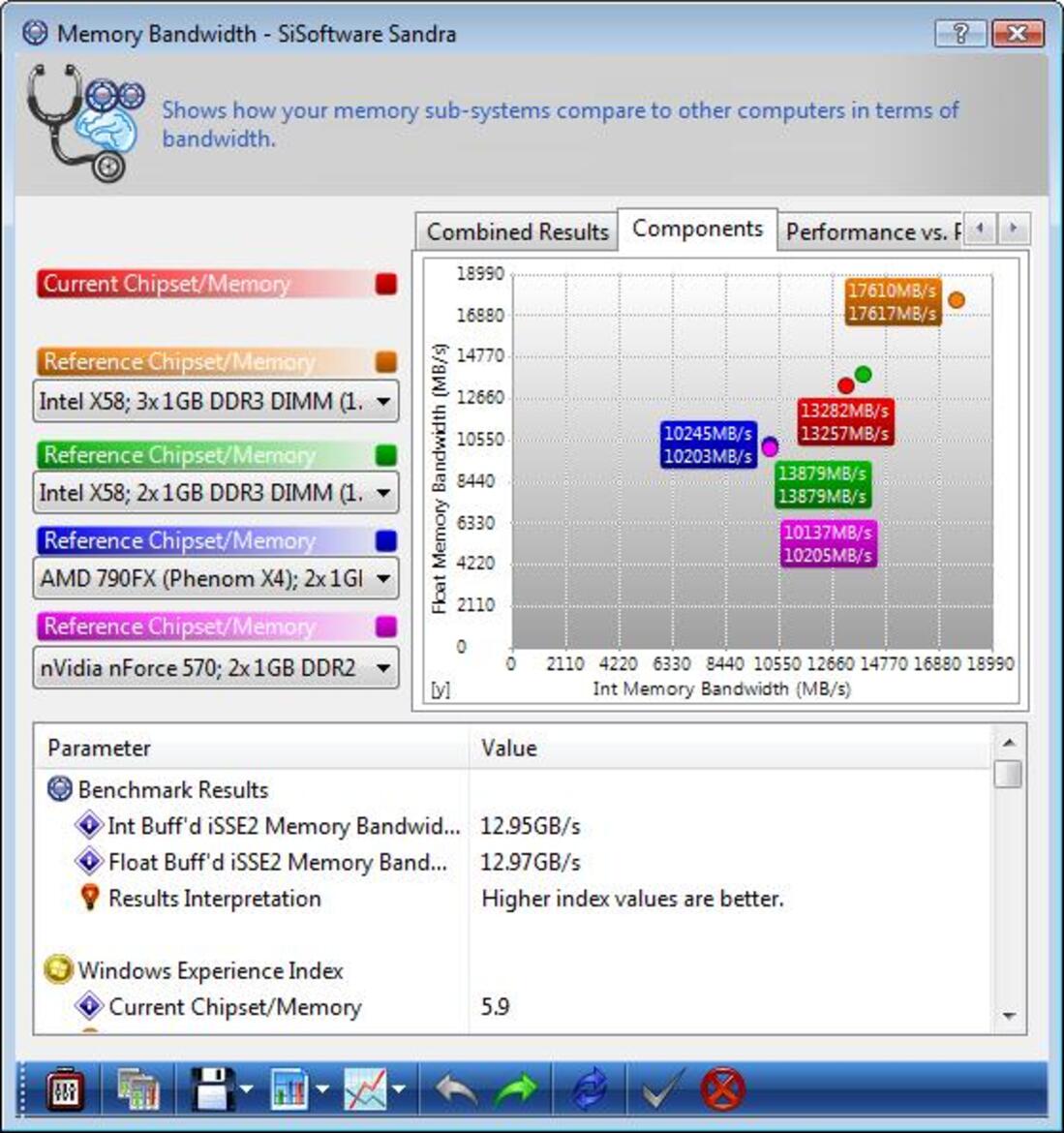Screen dimensions: 1064x1133
Task: Open the bar chart icon's dropdown arrow
Action: [322, 1088]
